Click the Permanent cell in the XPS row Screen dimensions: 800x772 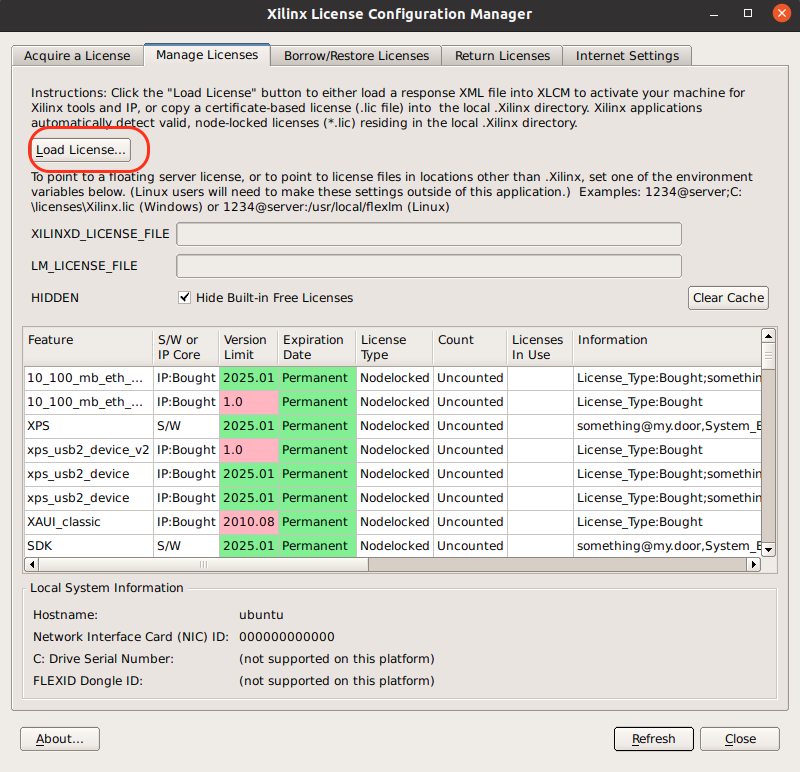tap(317, 426)
